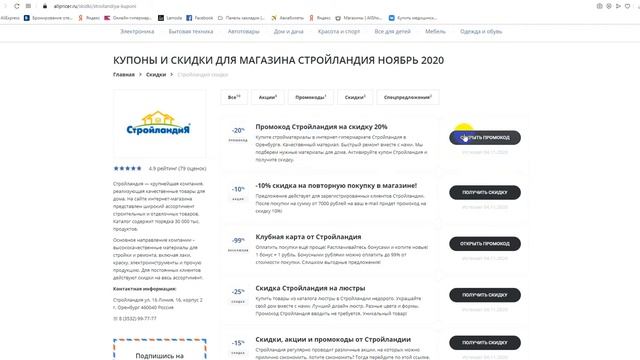This screenshot has height=360, width=640.
Task: Open the Электроника category menu
Action: tap(137, 31)
